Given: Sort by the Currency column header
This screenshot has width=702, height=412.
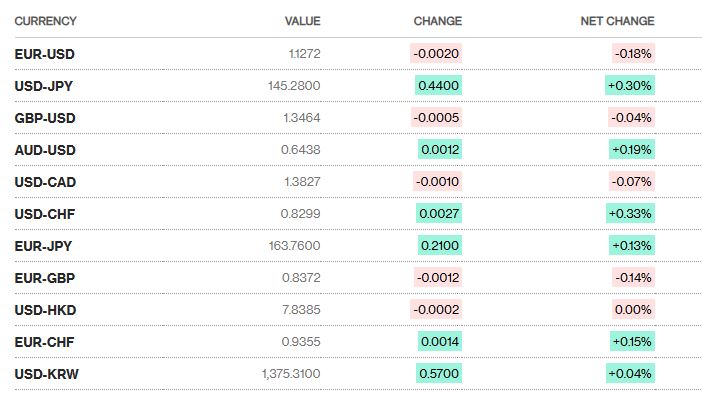Looking at the screenshot, I should (x=45, y=21).
